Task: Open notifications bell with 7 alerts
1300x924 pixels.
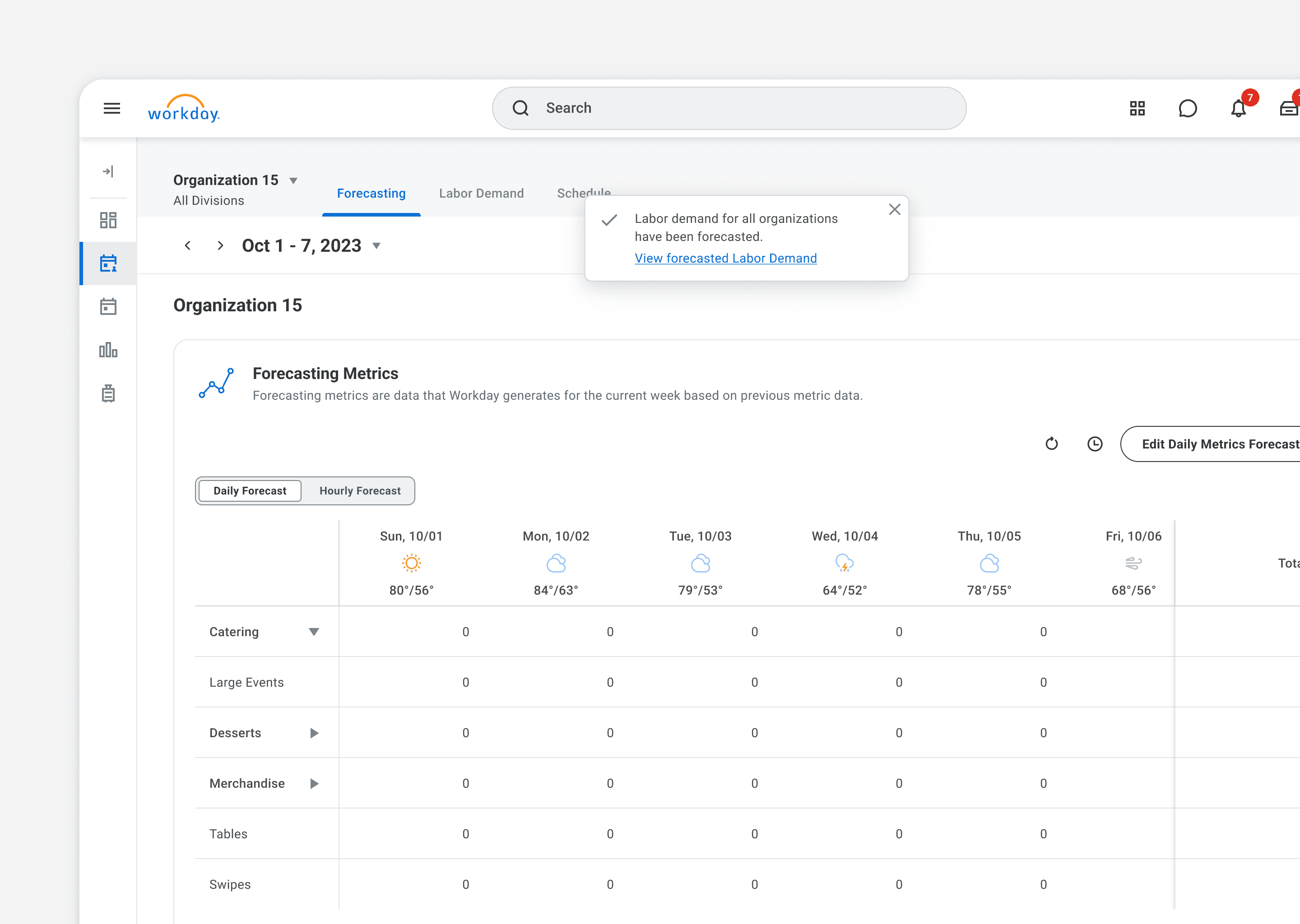Action: click(1238, 108)
